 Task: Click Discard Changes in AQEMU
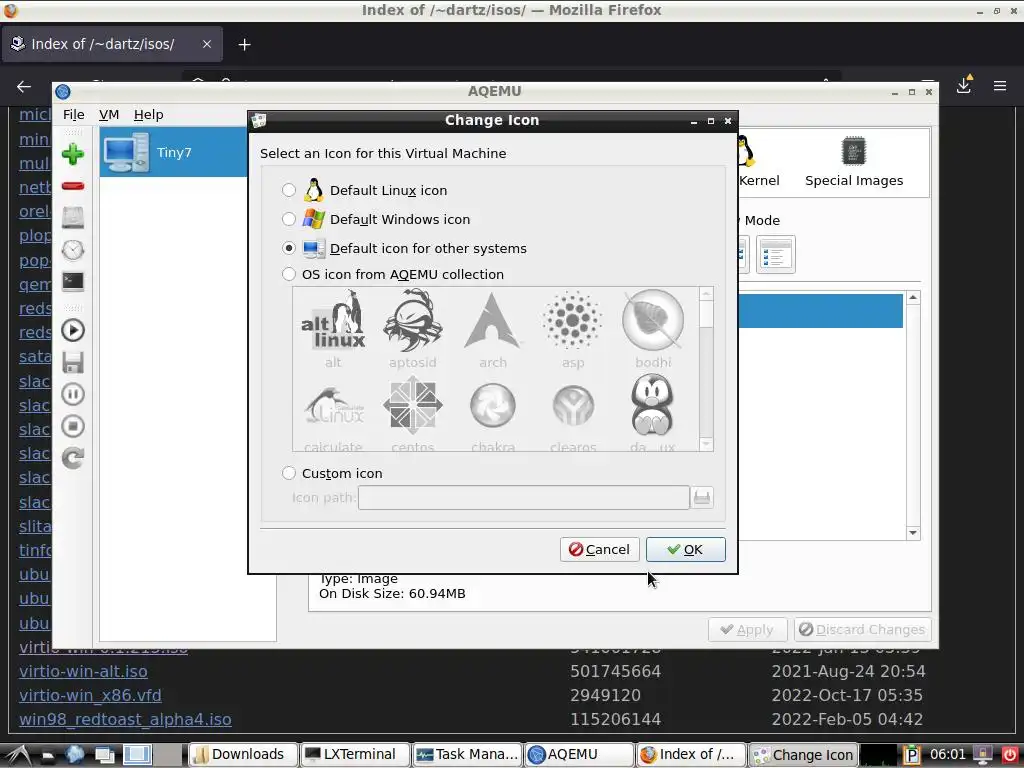click(862, 630)
